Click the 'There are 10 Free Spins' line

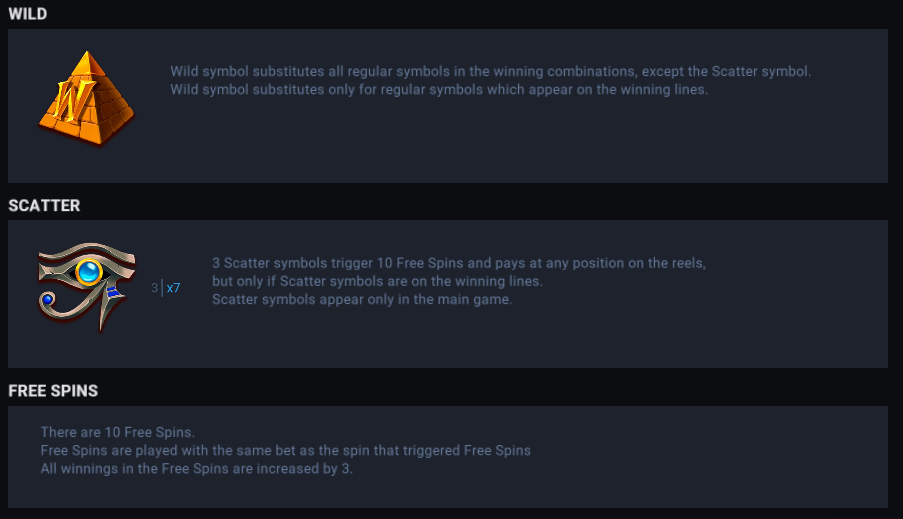point(117,432)
